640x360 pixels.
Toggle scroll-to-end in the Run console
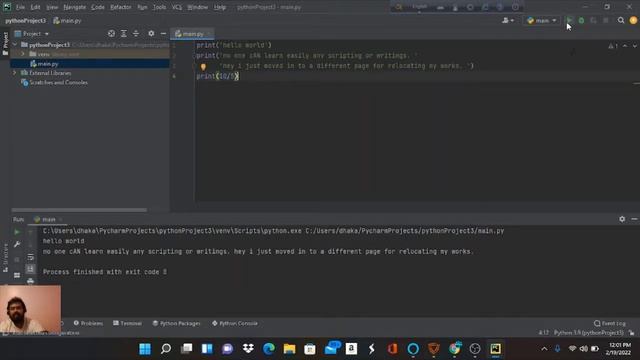(31, 269)
